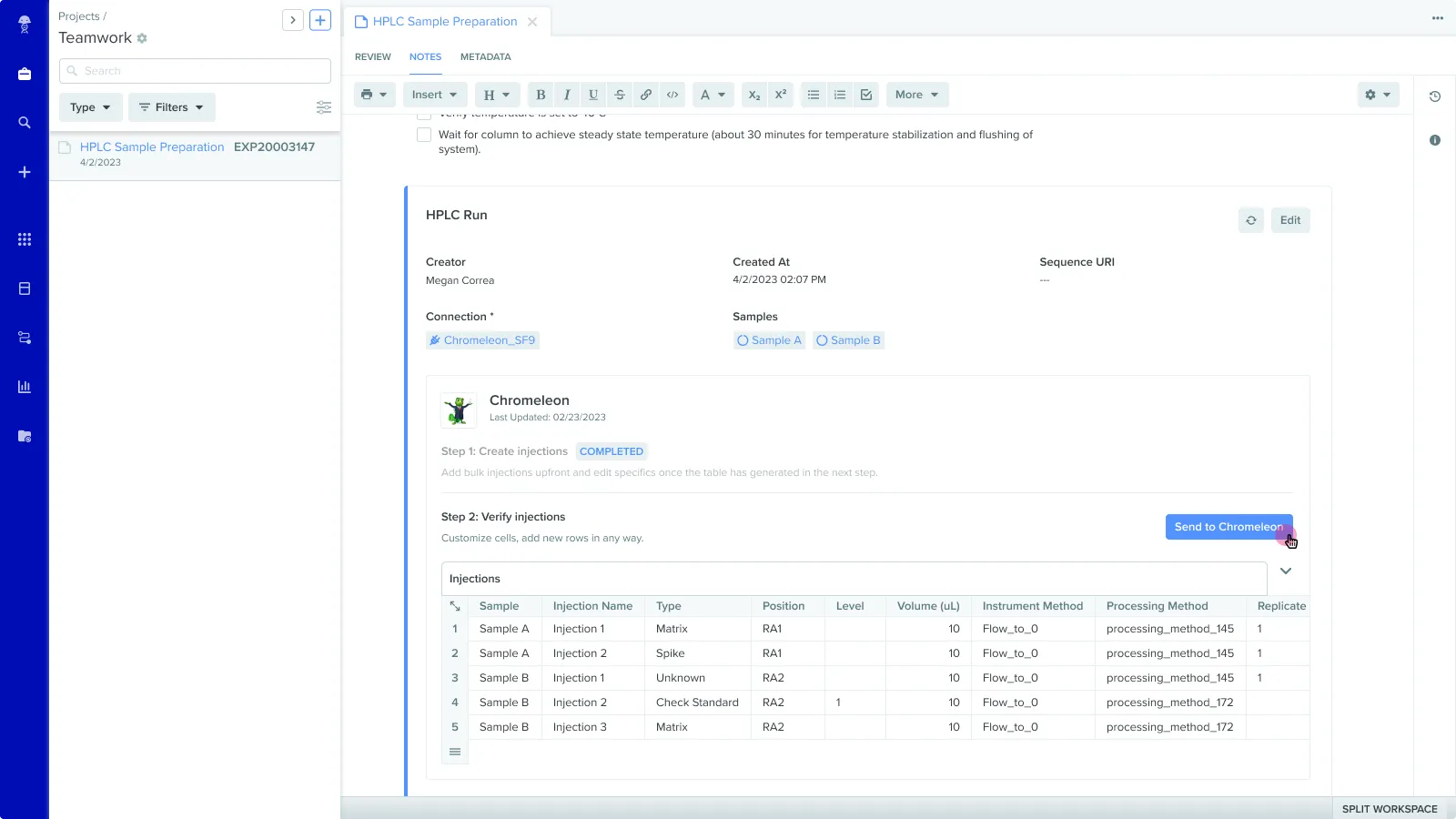The image size is (1456, 819).
Task: Switch to the NOTES tab
Action: click(x=425, y=56)
